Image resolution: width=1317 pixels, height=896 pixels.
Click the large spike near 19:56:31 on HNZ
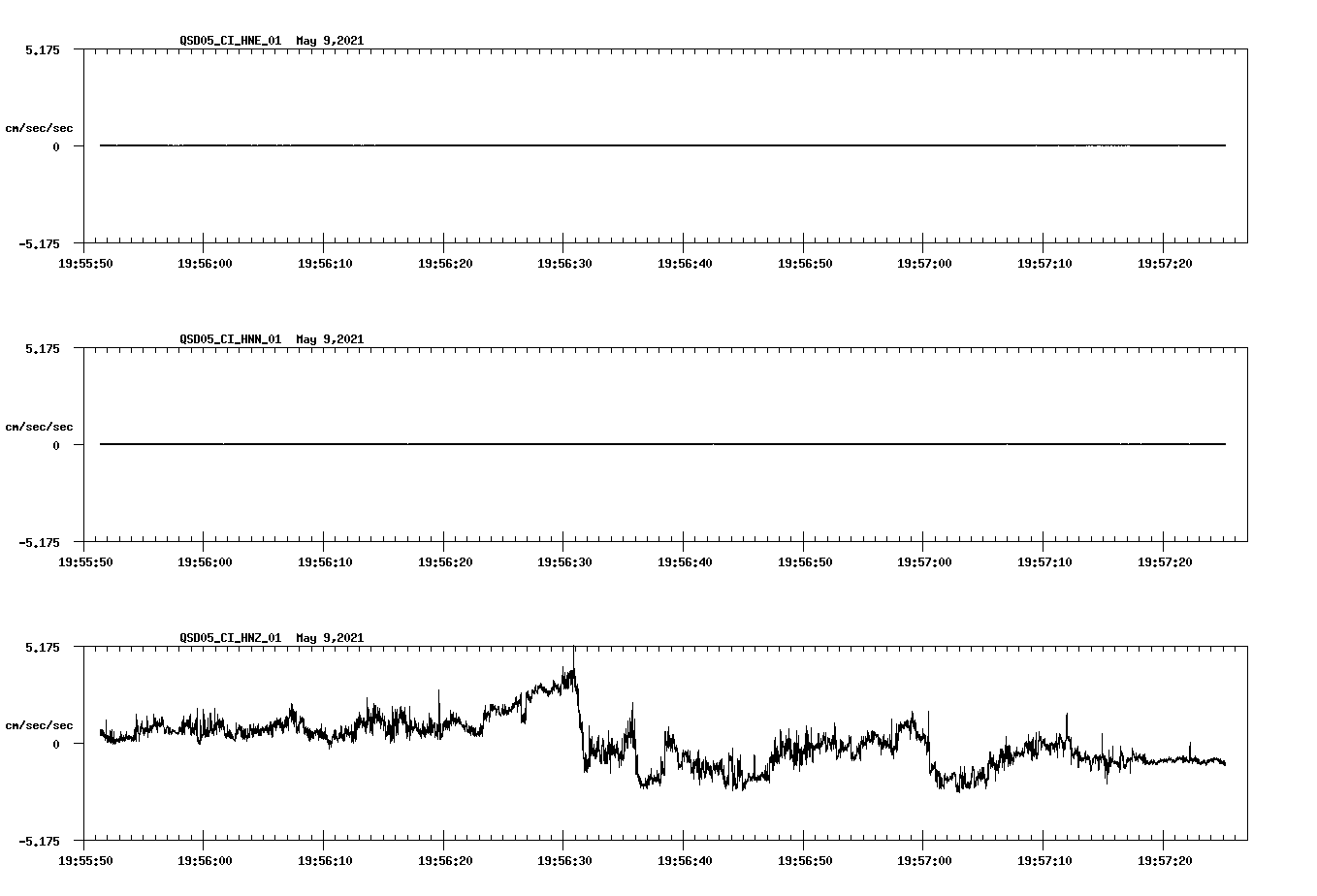point(573,659)
